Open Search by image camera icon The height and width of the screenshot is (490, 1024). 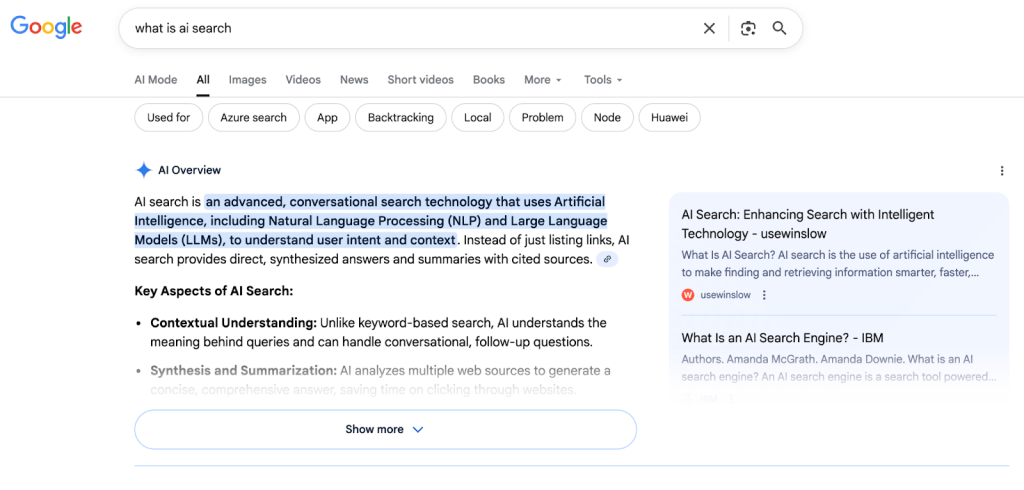748,28
